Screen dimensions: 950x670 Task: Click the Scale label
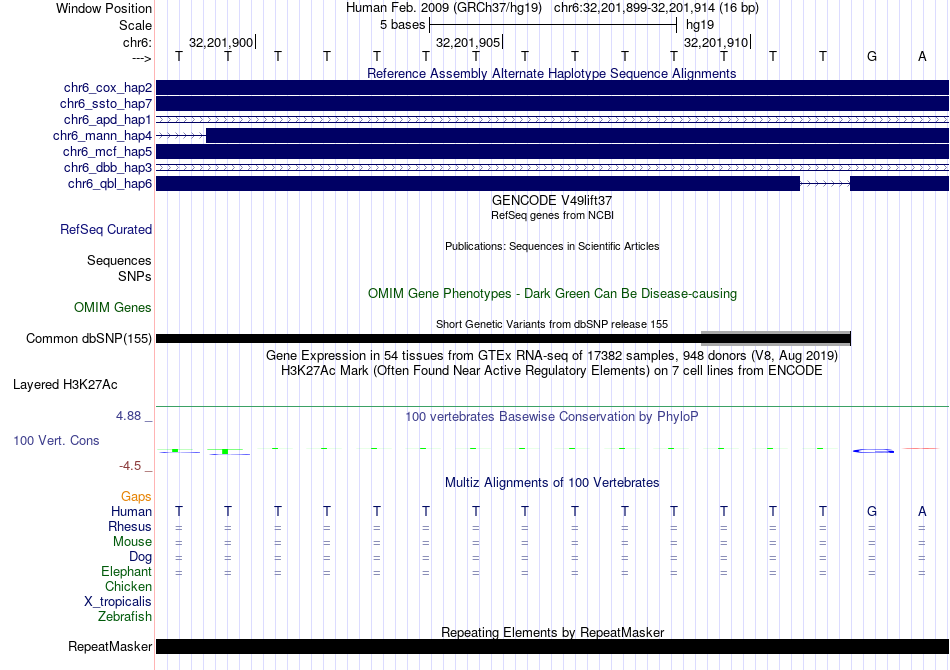point(135,25)
